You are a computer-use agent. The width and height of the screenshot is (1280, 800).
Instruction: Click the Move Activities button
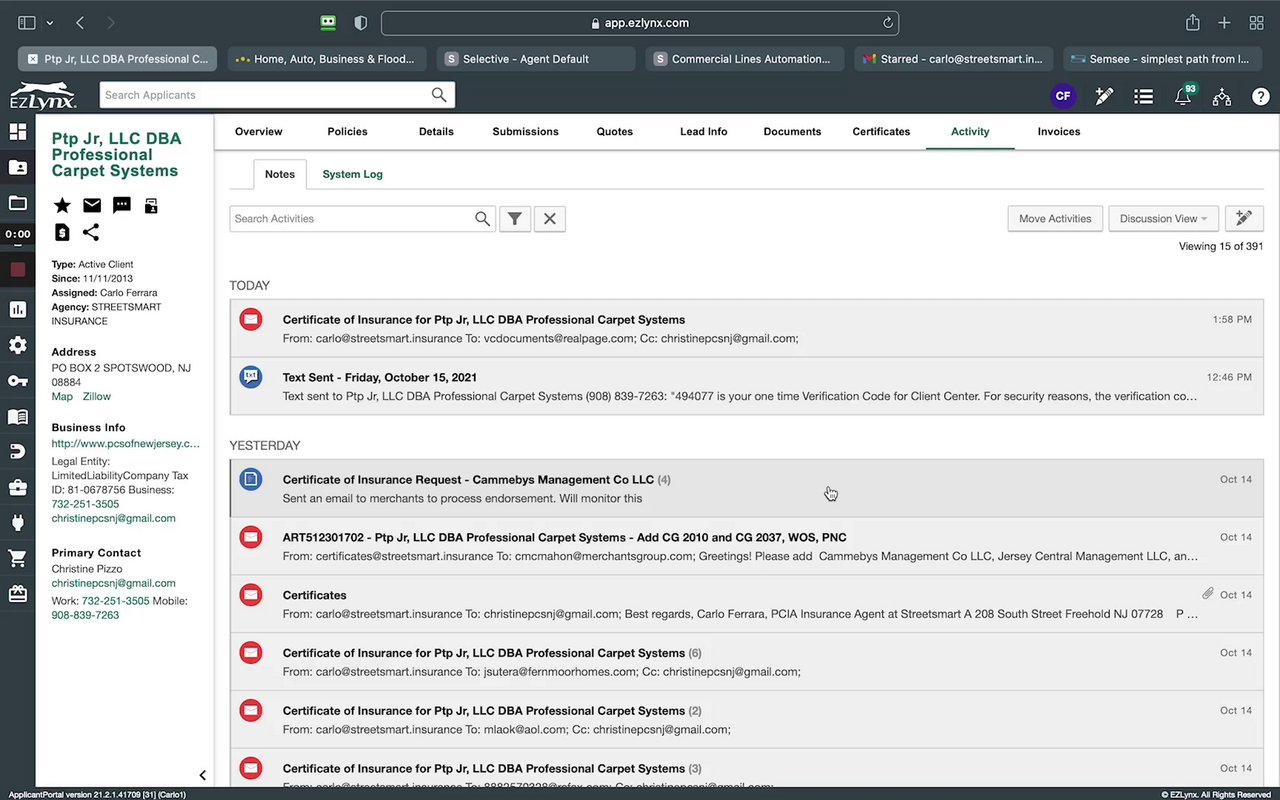[1055, 219]
